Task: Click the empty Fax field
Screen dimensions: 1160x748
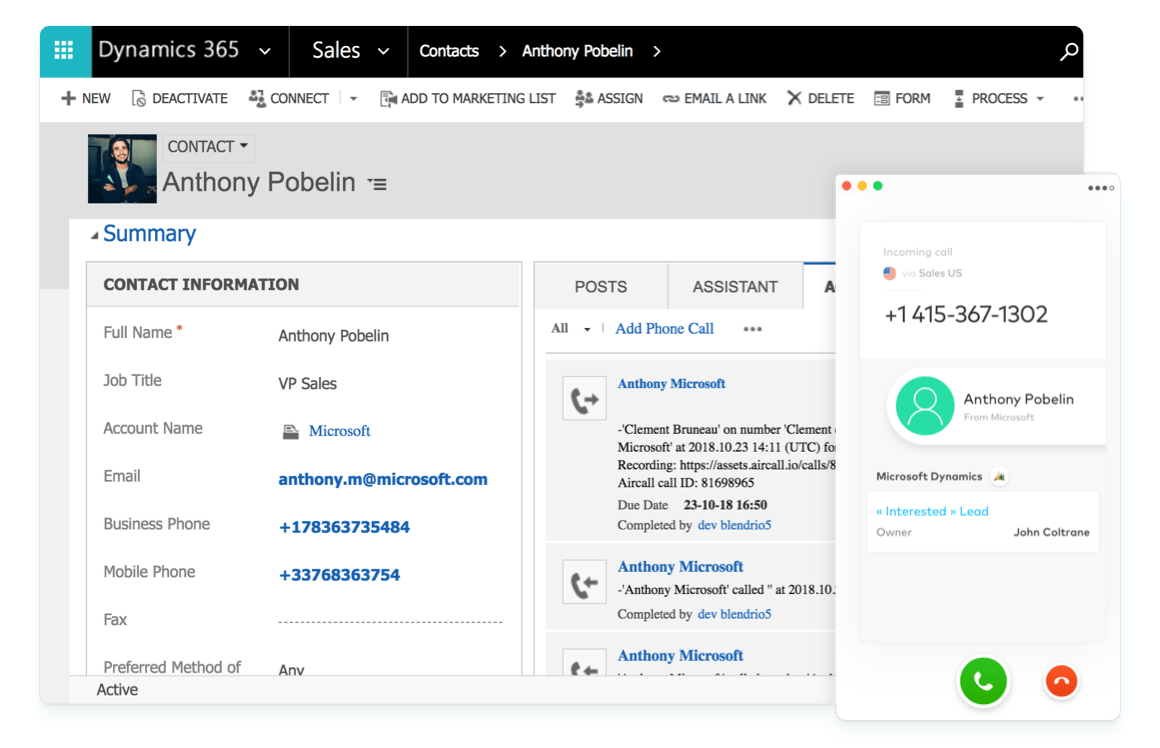Action: [x=391, y=620]
